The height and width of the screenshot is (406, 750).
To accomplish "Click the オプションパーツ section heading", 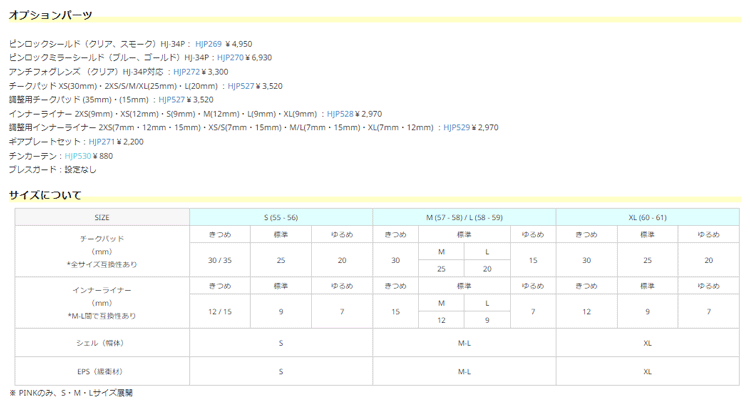I will click(x=51, y=15).
